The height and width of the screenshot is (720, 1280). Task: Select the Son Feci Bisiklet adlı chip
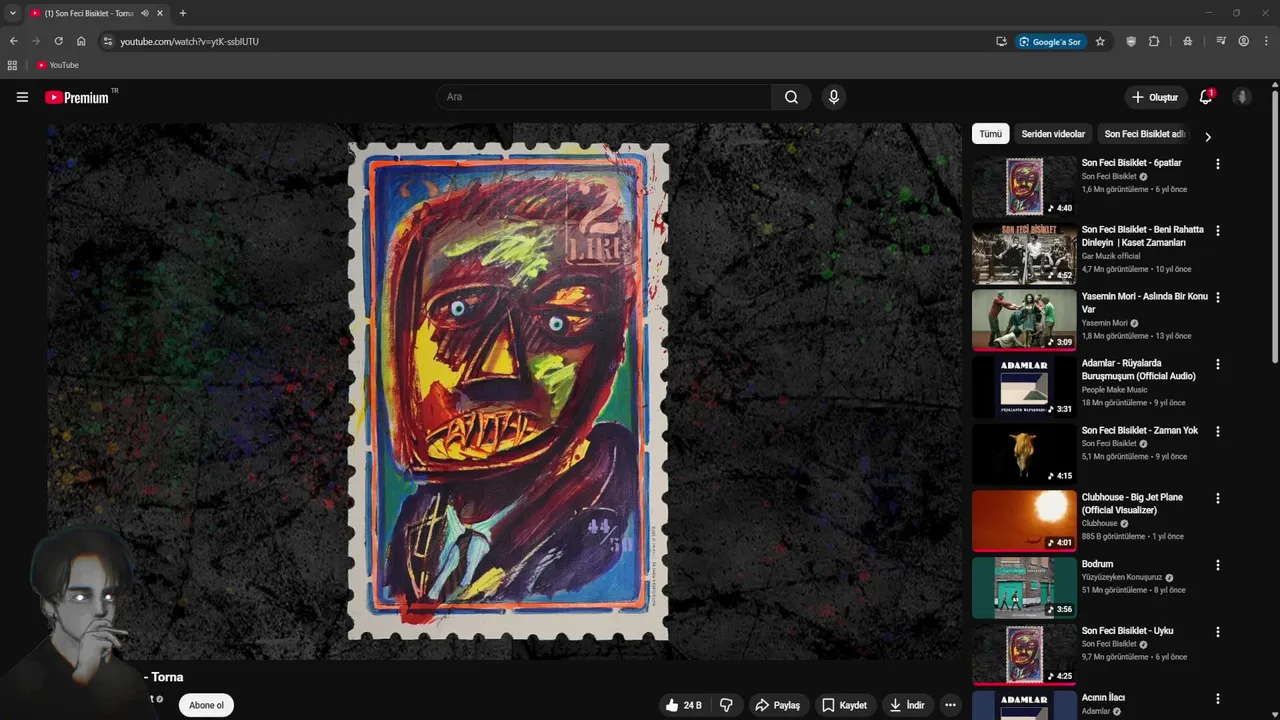coord(1145,134)
